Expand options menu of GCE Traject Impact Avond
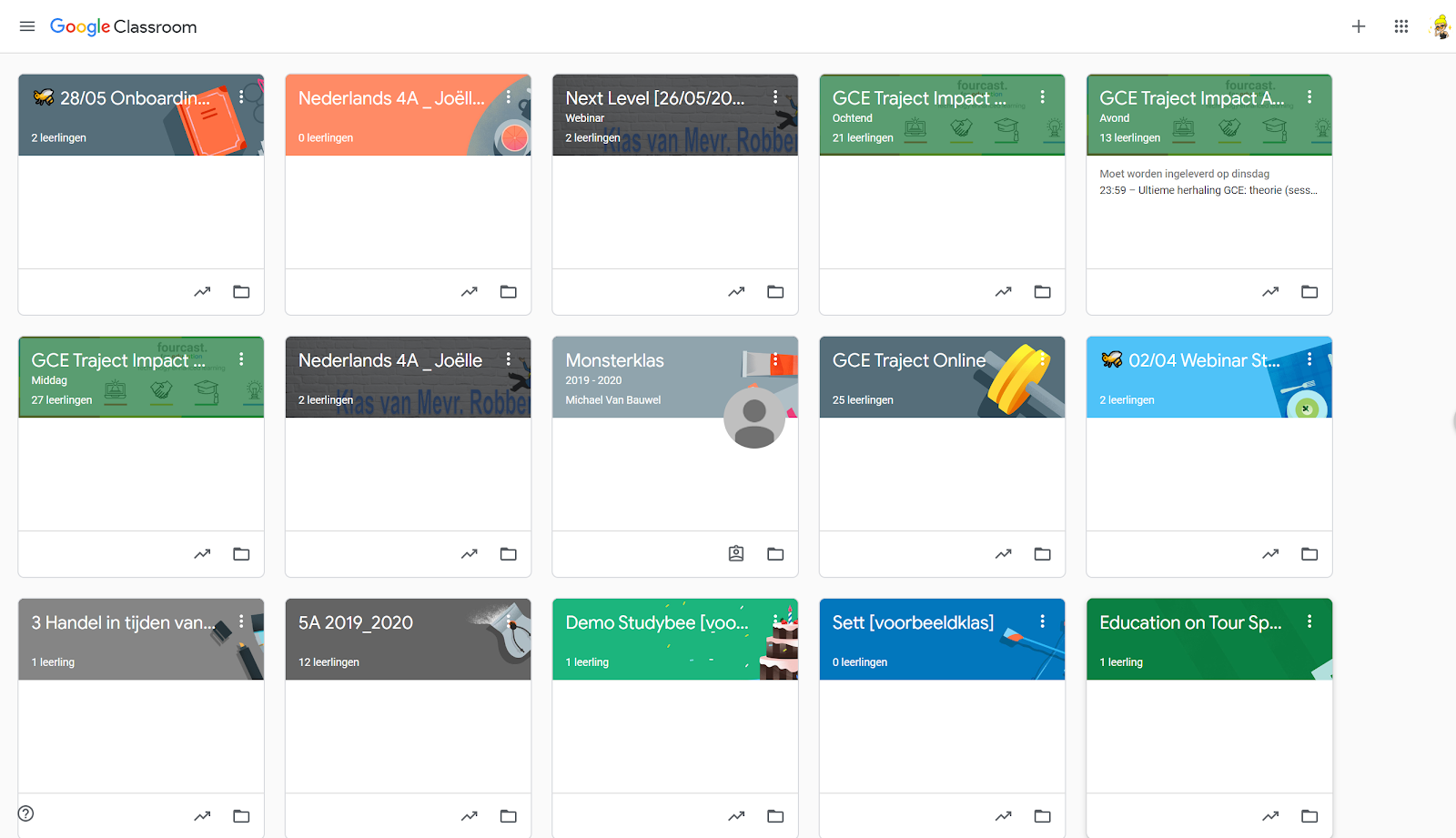The width and height of the screenshot is (1456, 838). click(1309, 96)
